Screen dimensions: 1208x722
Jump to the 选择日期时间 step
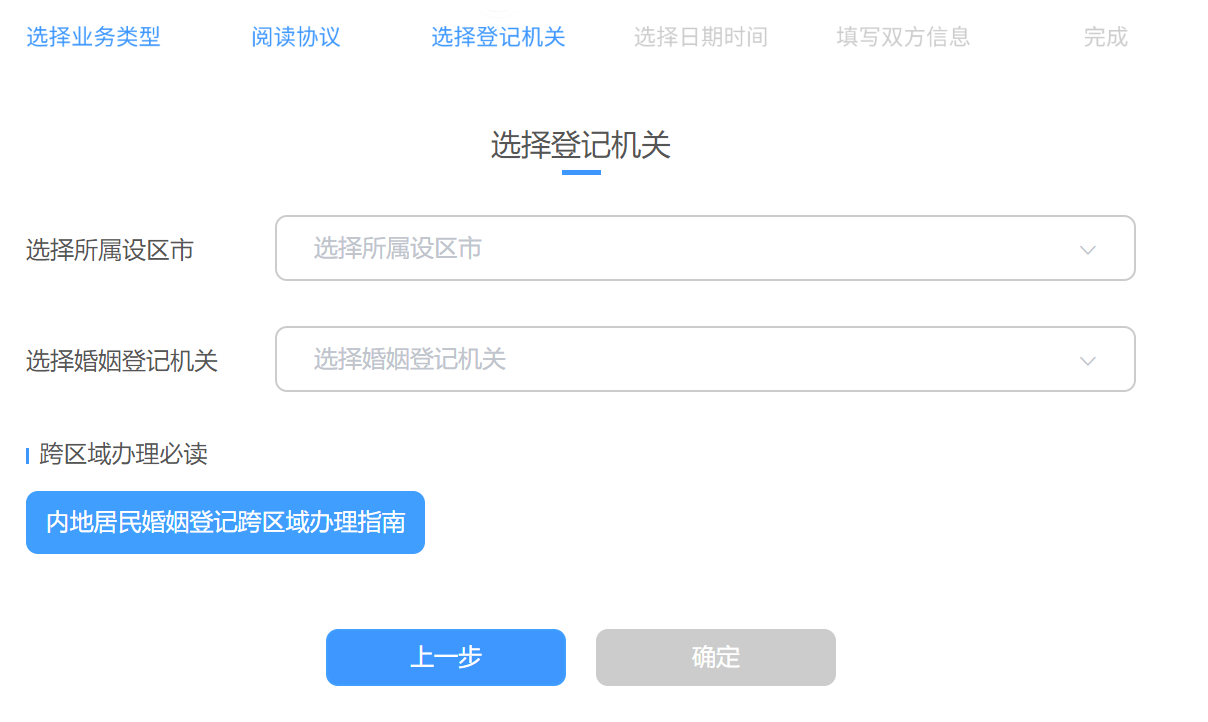point(700,38)
